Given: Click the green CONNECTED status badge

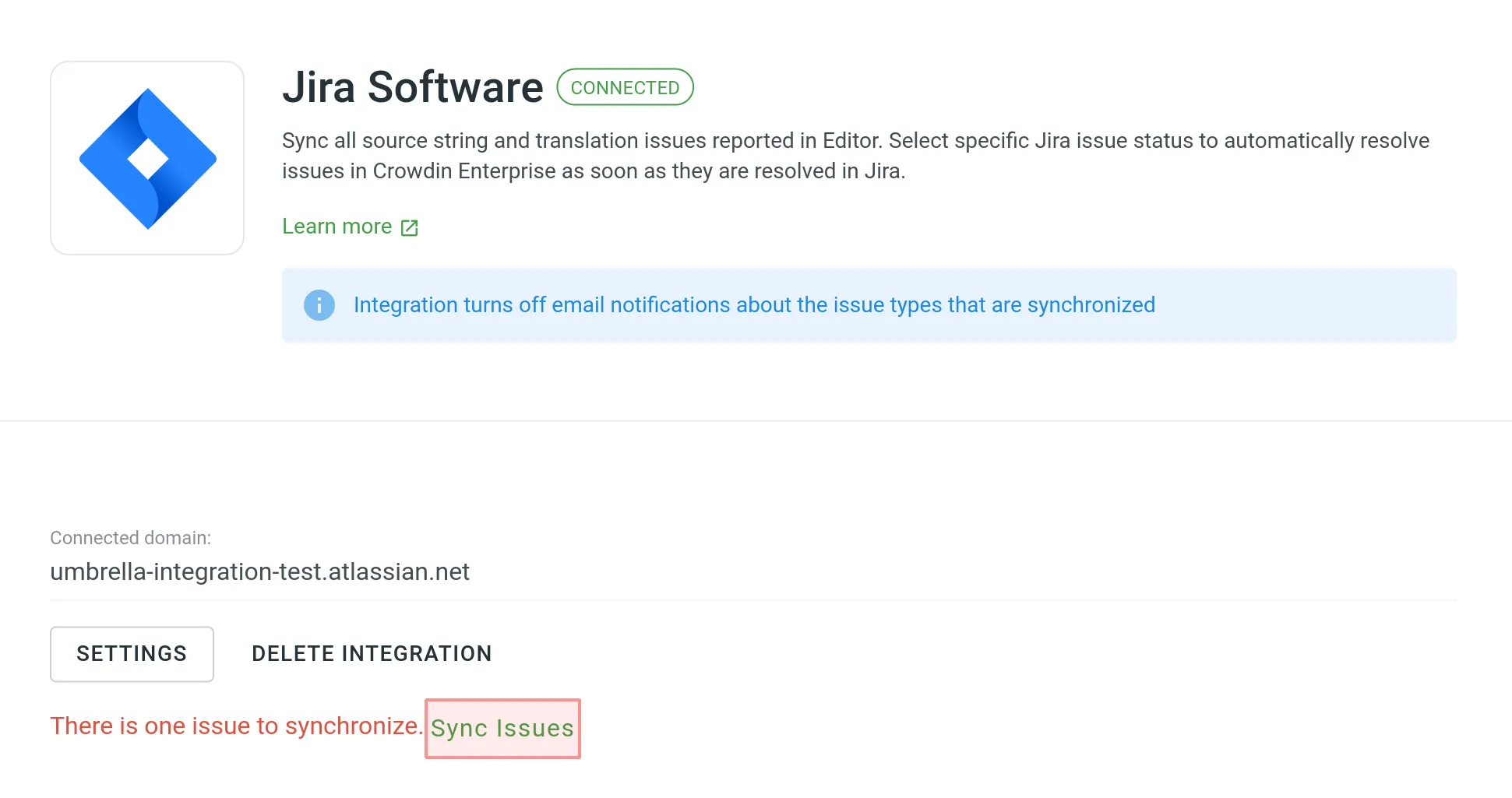Looking at the screenshot, I should [625, 87].
